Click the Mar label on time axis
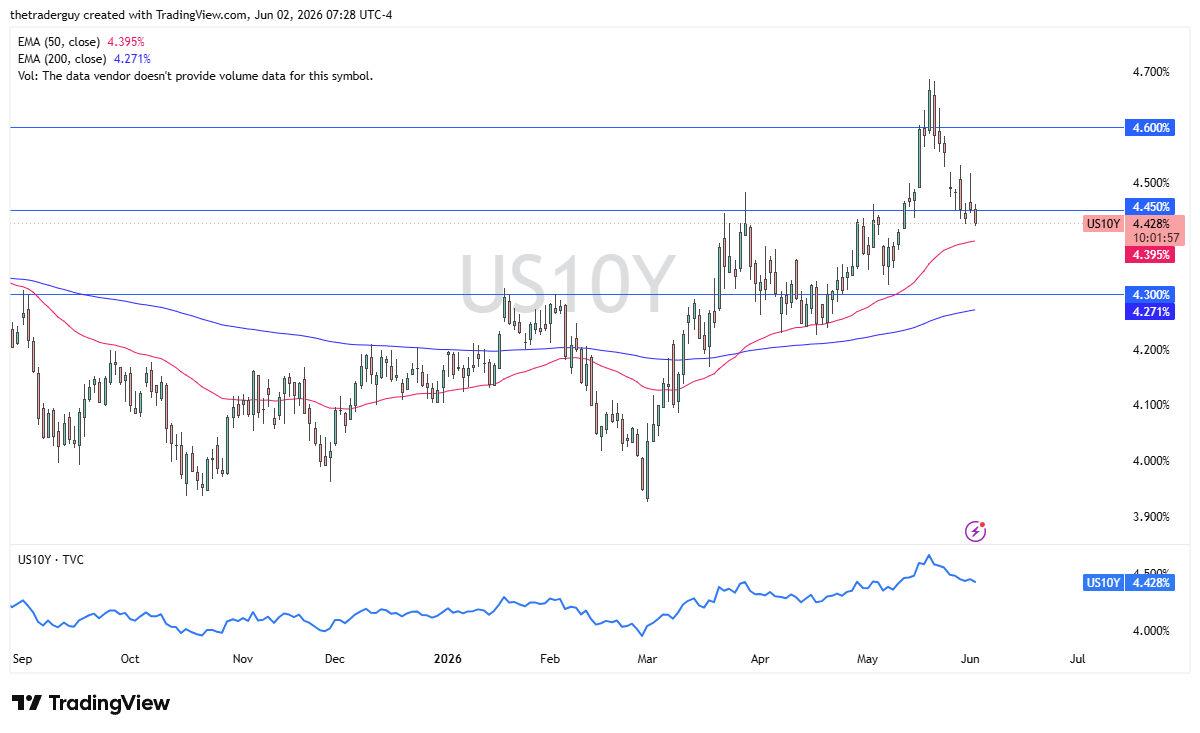 pos(648,659)
